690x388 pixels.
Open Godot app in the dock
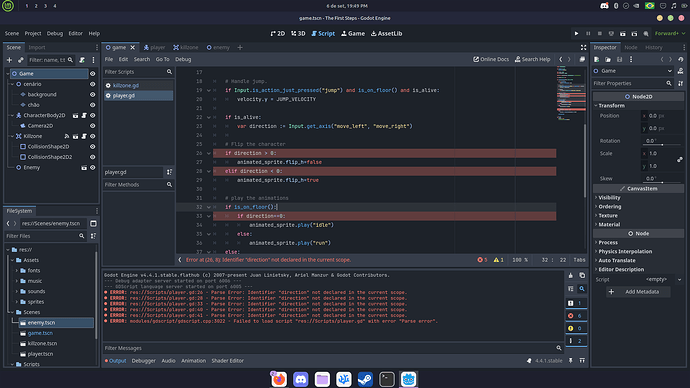408,379
